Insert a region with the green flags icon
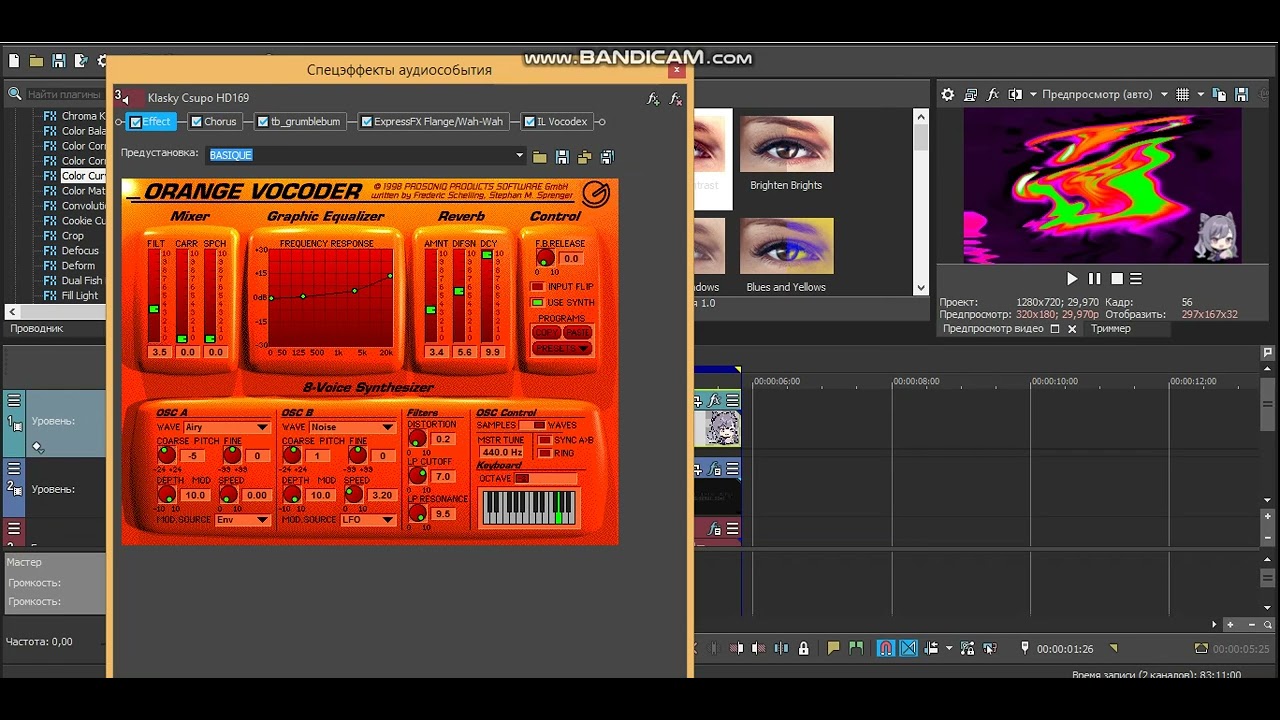Image resolution: width=1280 pixels, height=720 pixels. [856, 648]
